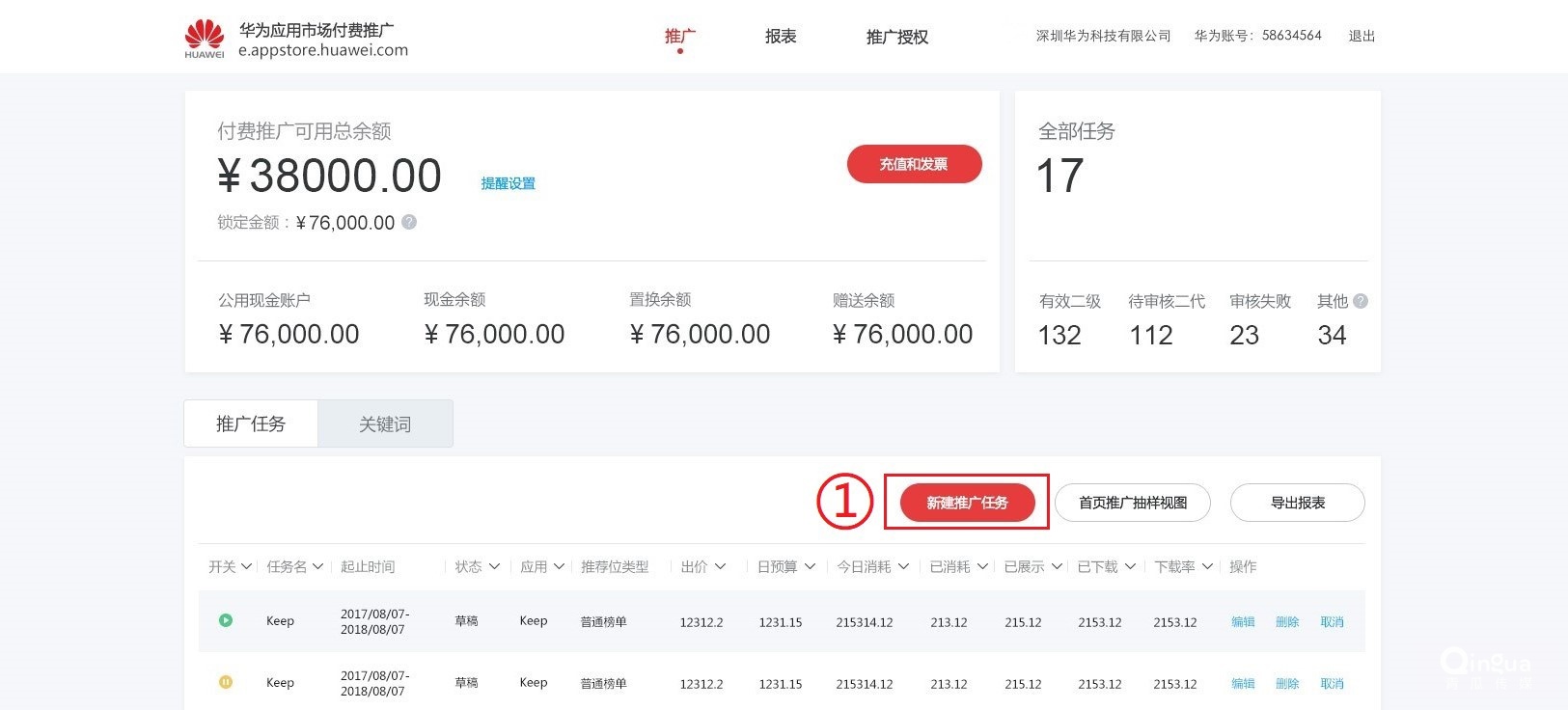Screen dimensions: 1568x710
Task: Go to the 推广 top navigation tab
Action: click(x=680, y=37)
